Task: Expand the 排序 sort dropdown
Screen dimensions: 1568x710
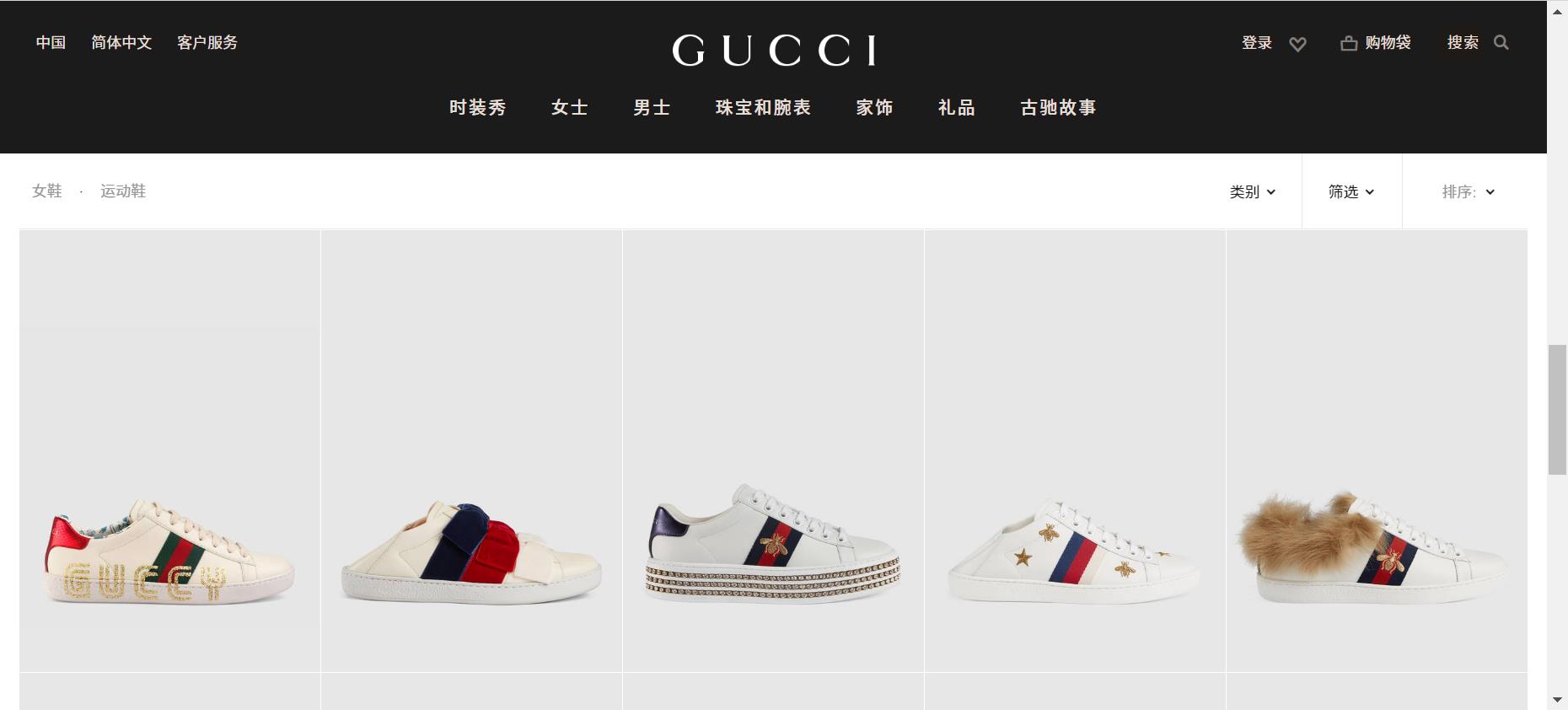Action: 1468,192
